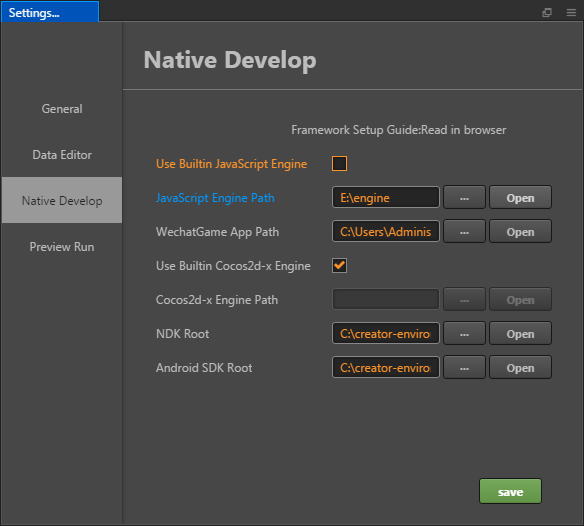
Task: Open the hamburger menu icon at top right
Action: pos(571,13)
